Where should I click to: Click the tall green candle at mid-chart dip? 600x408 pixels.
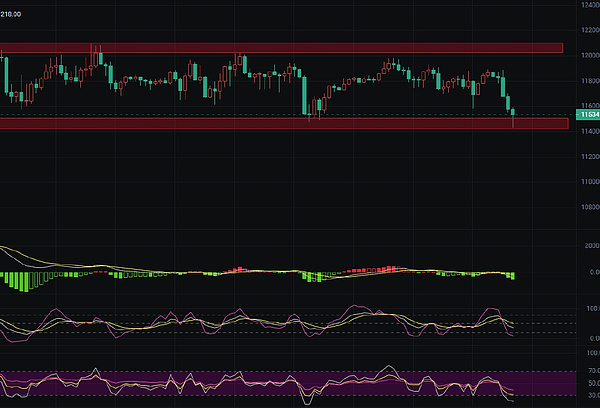[304, 95]
